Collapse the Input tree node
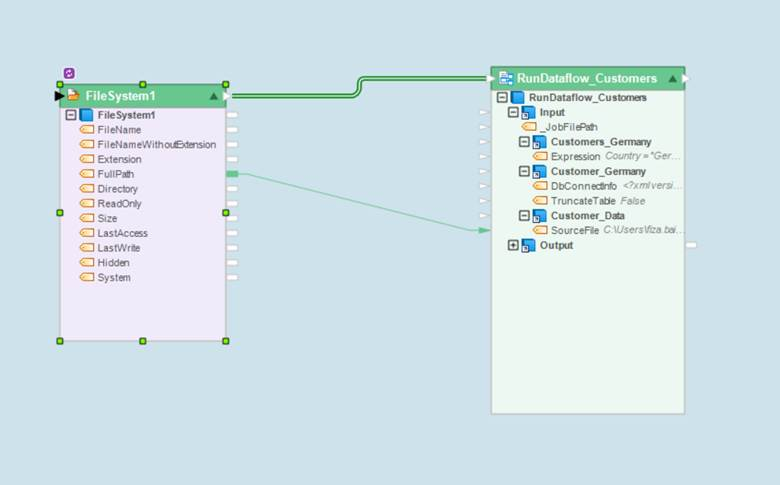 pyautogui.click(x=514, y=113)
